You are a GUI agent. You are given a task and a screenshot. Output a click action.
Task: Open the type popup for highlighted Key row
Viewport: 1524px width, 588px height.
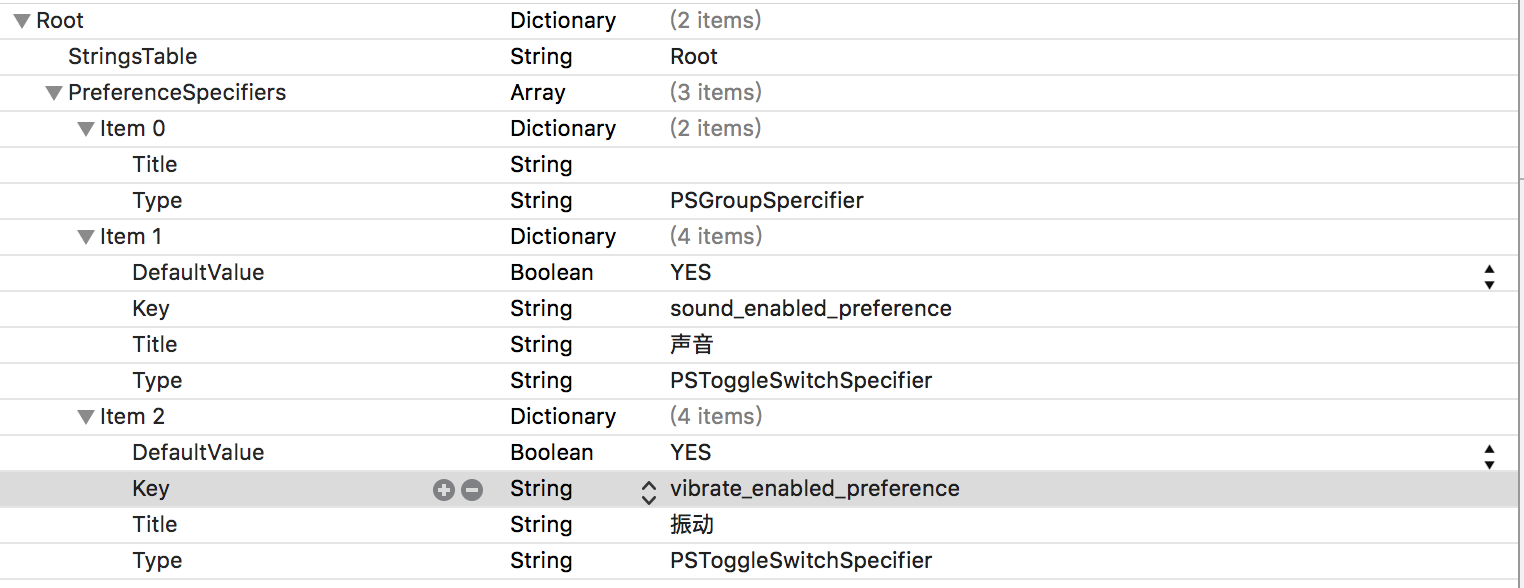[x=648, y=490]
